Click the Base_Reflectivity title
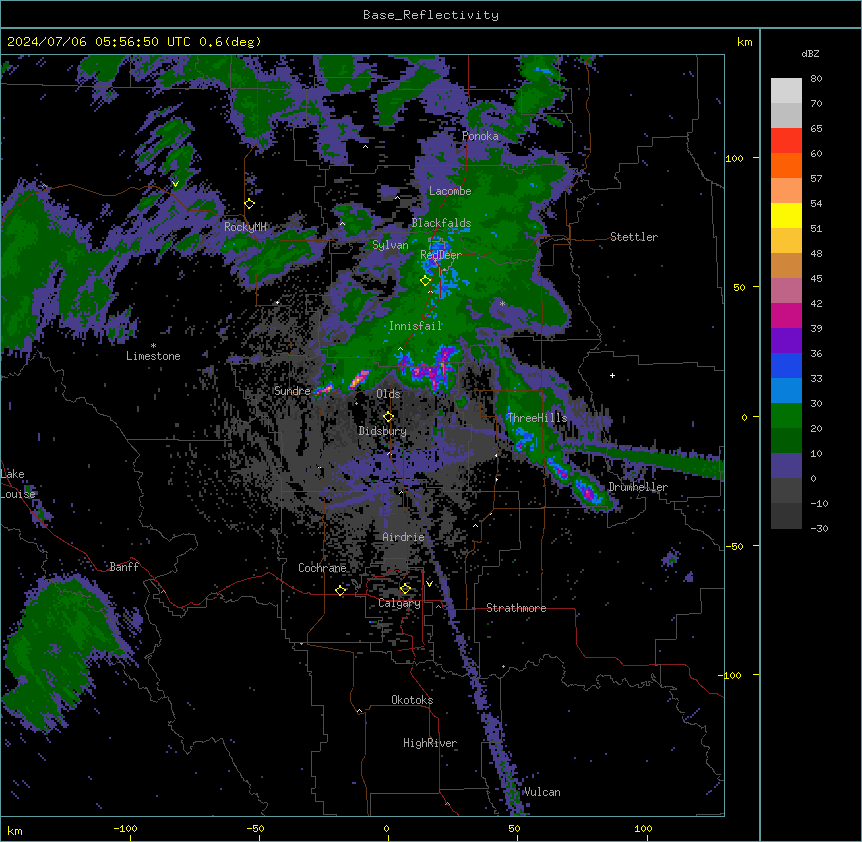The image size is (862, 842). 431,15
